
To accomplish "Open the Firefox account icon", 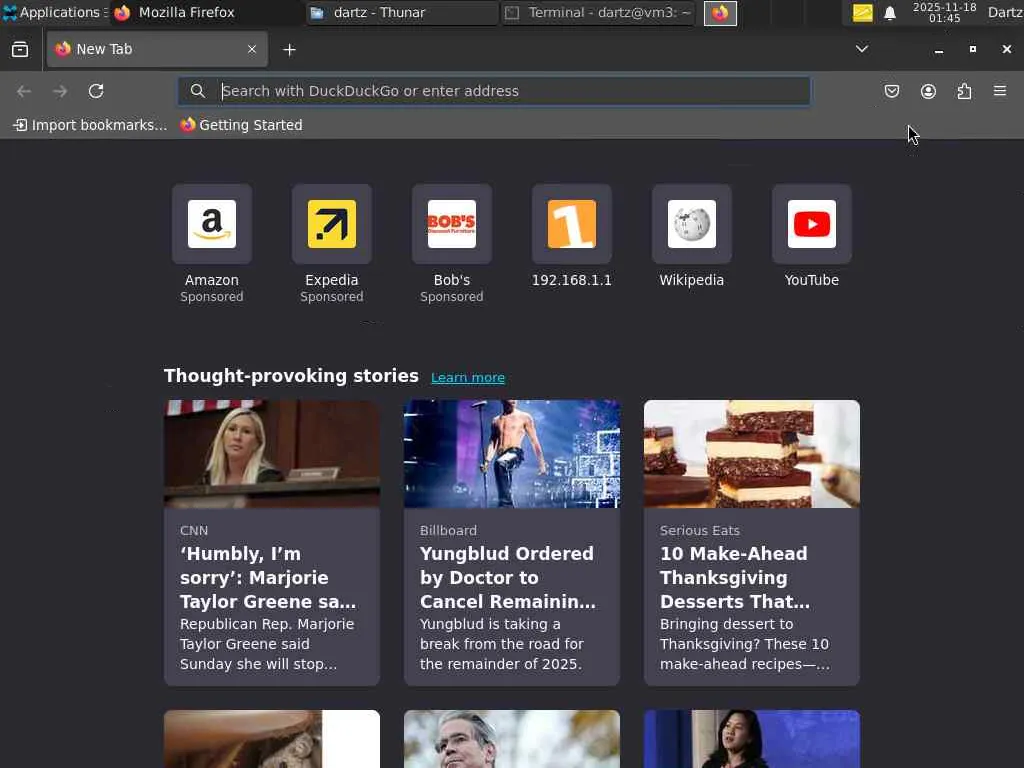I will click(928, 91).
